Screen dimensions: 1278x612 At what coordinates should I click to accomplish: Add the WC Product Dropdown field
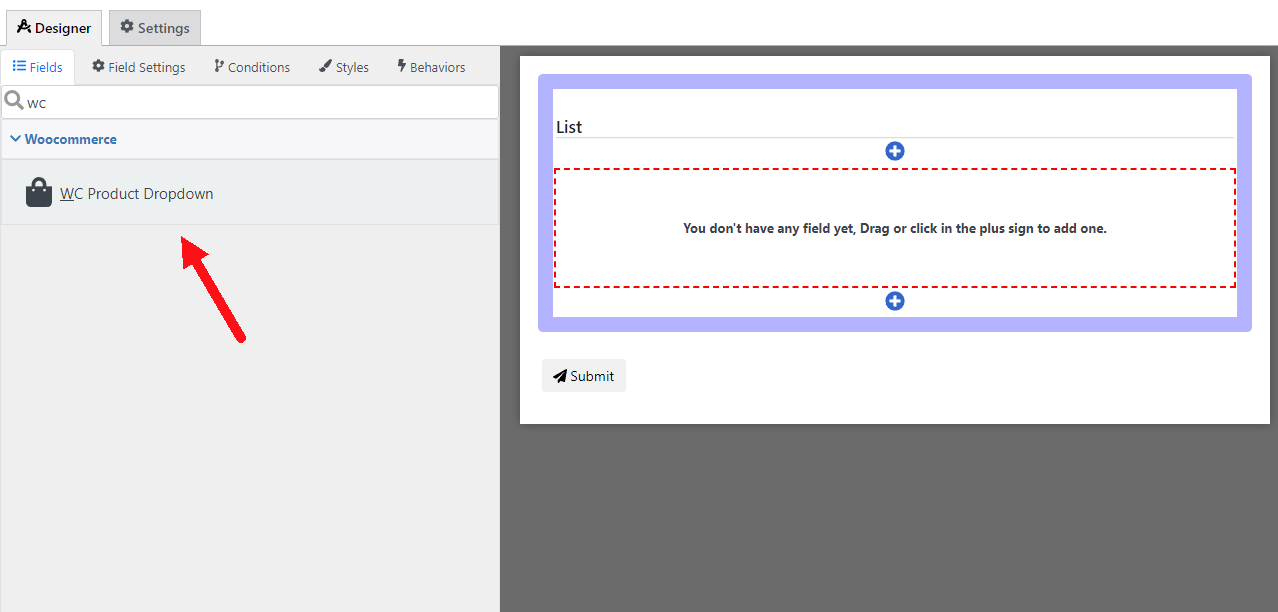[137, 194]
